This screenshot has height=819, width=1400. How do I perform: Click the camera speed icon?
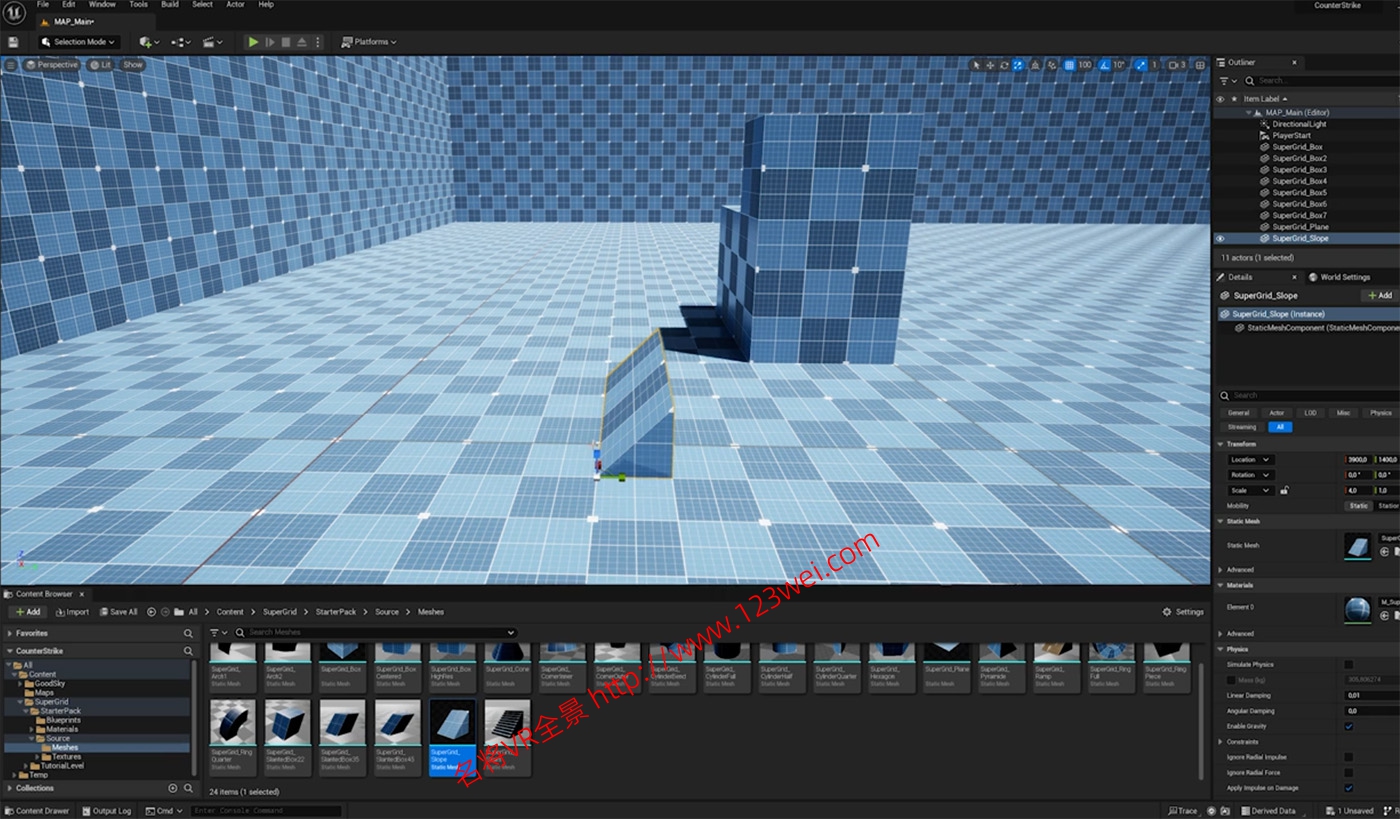pos(1172,65)
